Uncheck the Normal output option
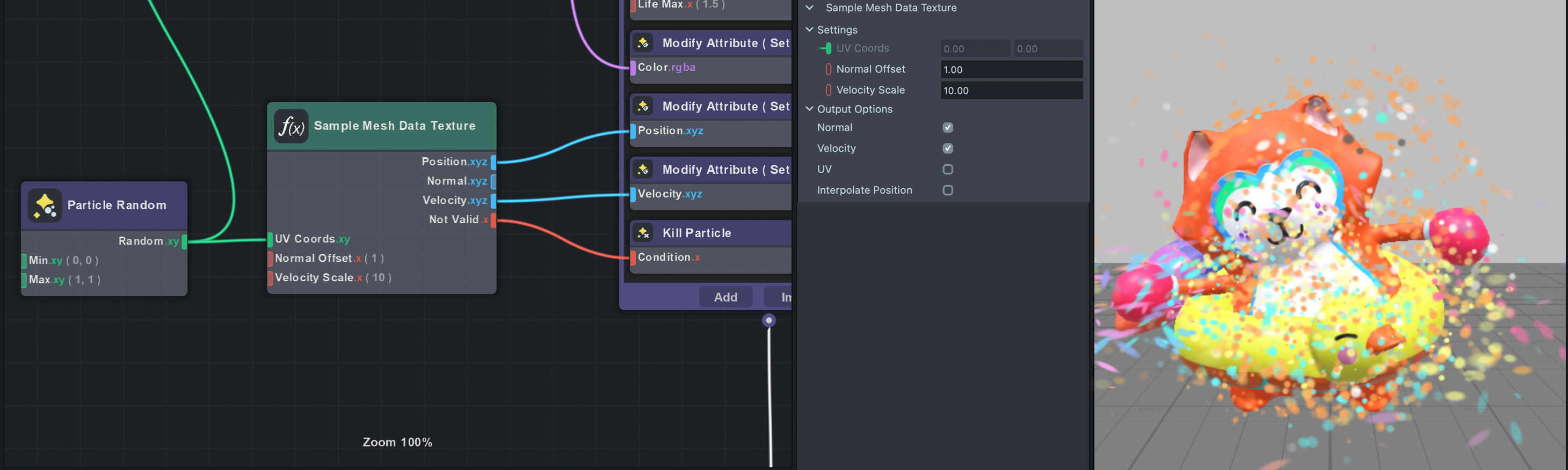1568x470 pixels. tap(948, 128)
